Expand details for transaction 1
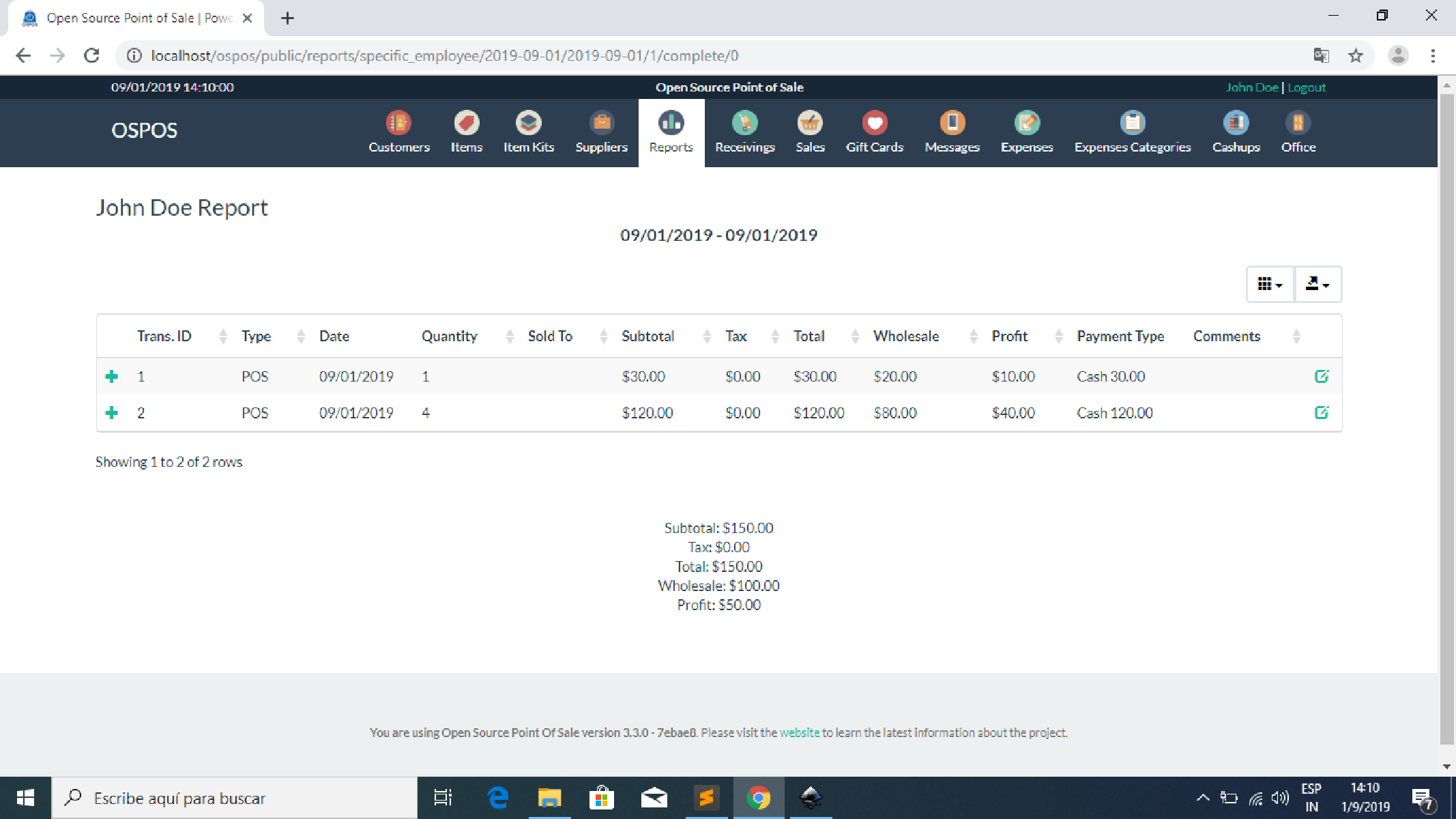 pyautogui.click(x=111, y=376)
